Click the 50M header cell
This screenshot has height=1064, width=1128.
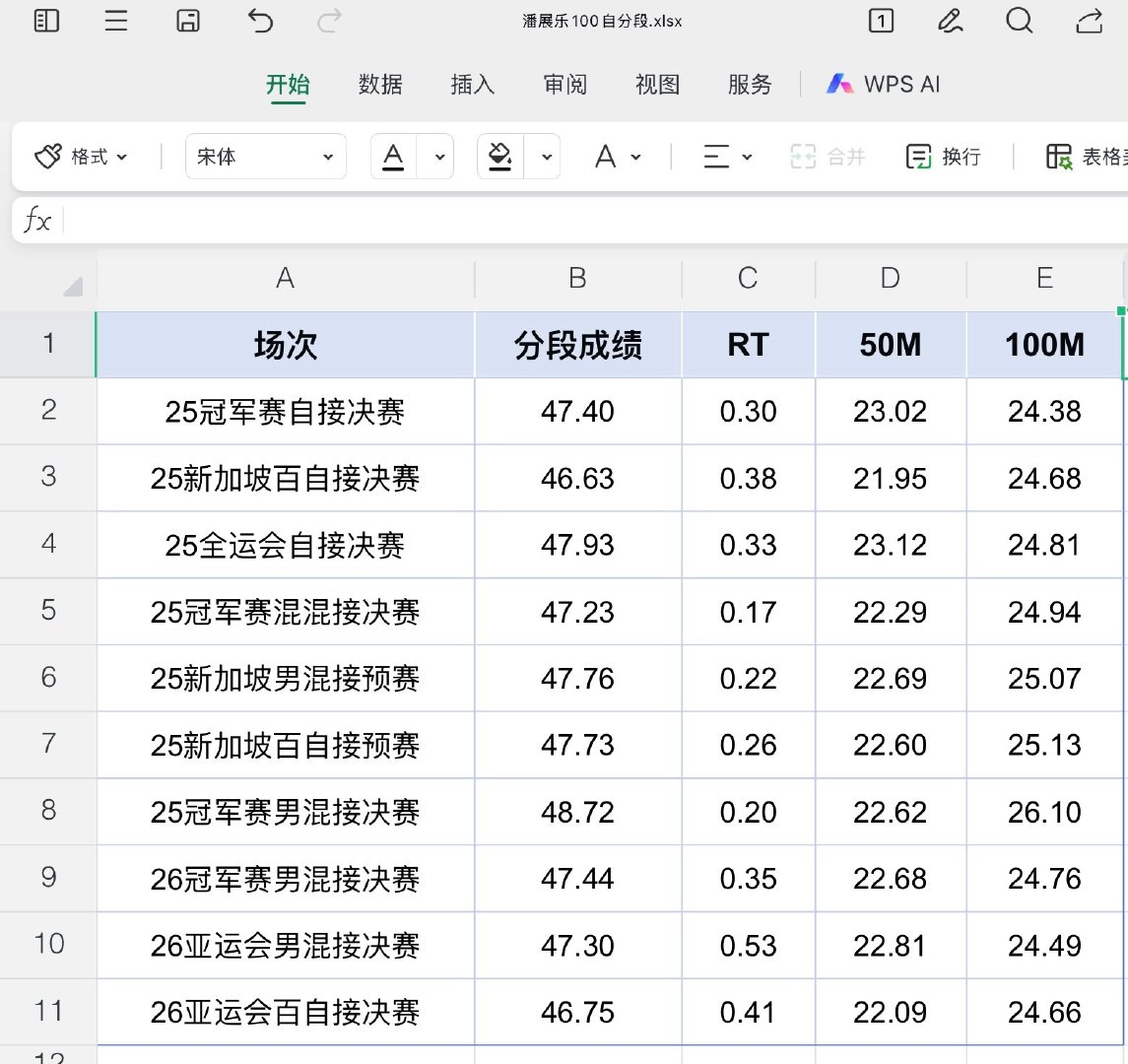tap(891, 345)
